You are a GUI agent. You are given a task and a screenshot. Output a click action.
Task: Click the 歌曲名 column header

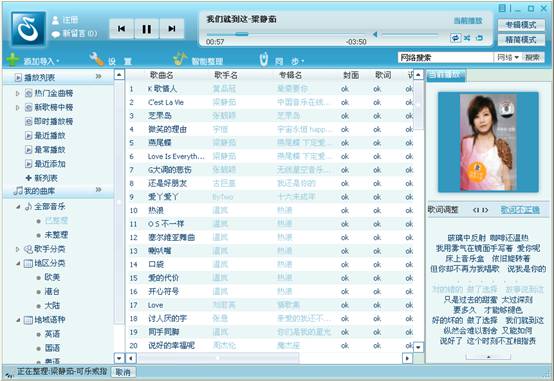161,75
